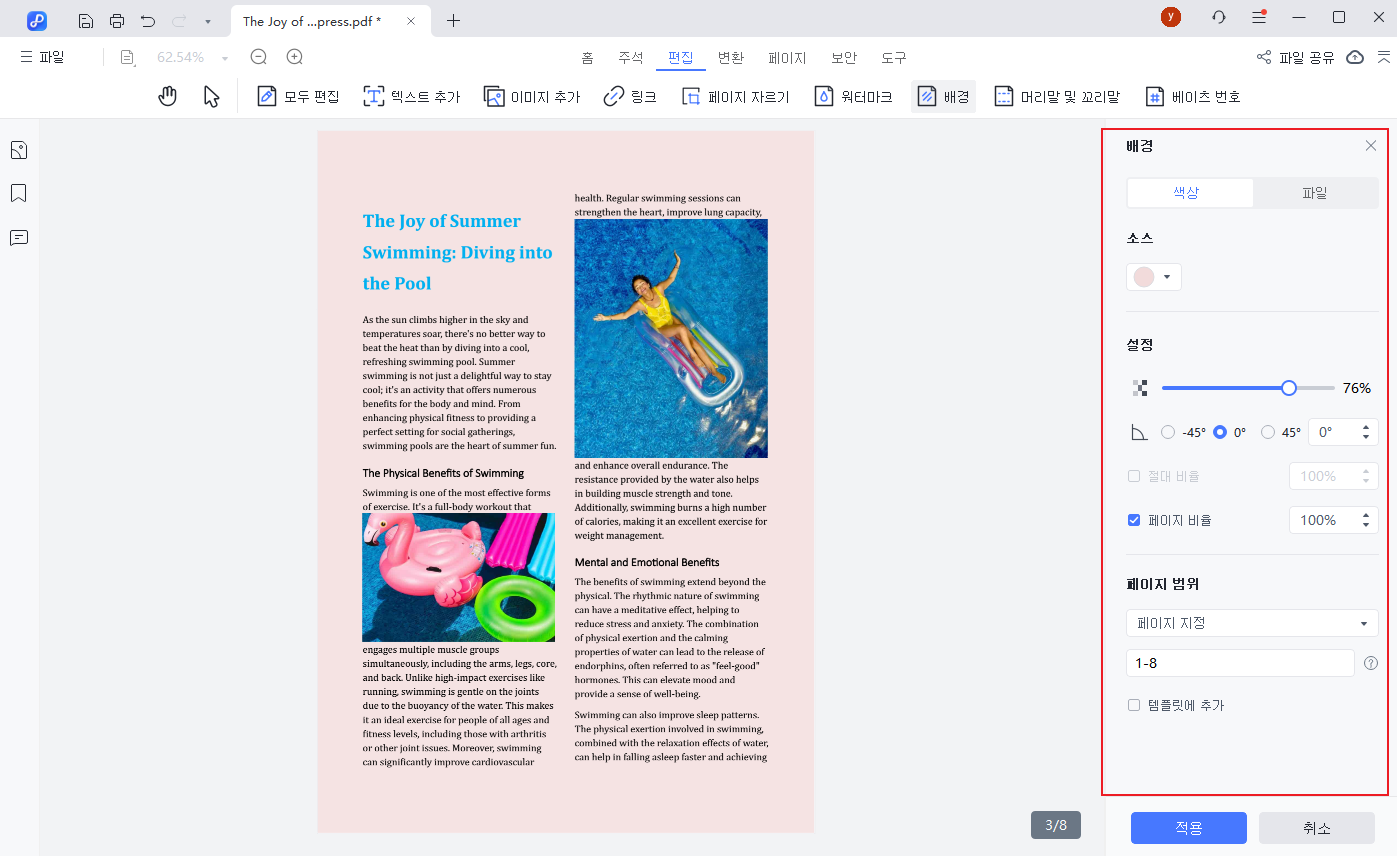
Task: Open the Crop Page (페이지 자르기) tool
Action: point(735,97)
